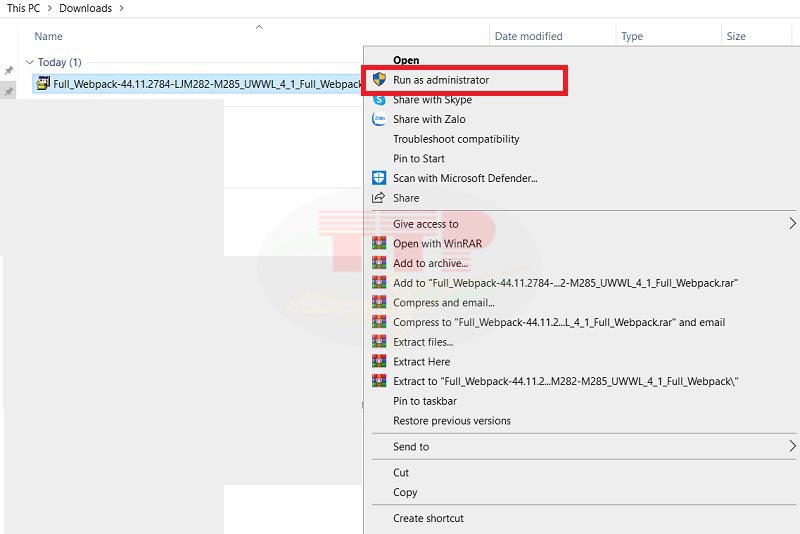Sort files by Date modified column
This screenshot has width=800, height=534.
[x=528, y=36]
